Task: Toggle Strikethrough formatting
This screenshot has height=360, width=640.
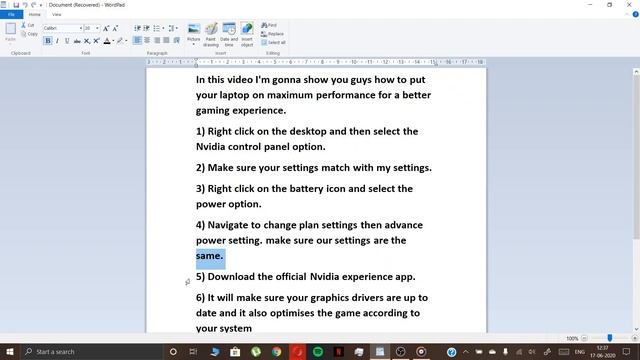Action: pyautogui.click(x=77, y=41)
